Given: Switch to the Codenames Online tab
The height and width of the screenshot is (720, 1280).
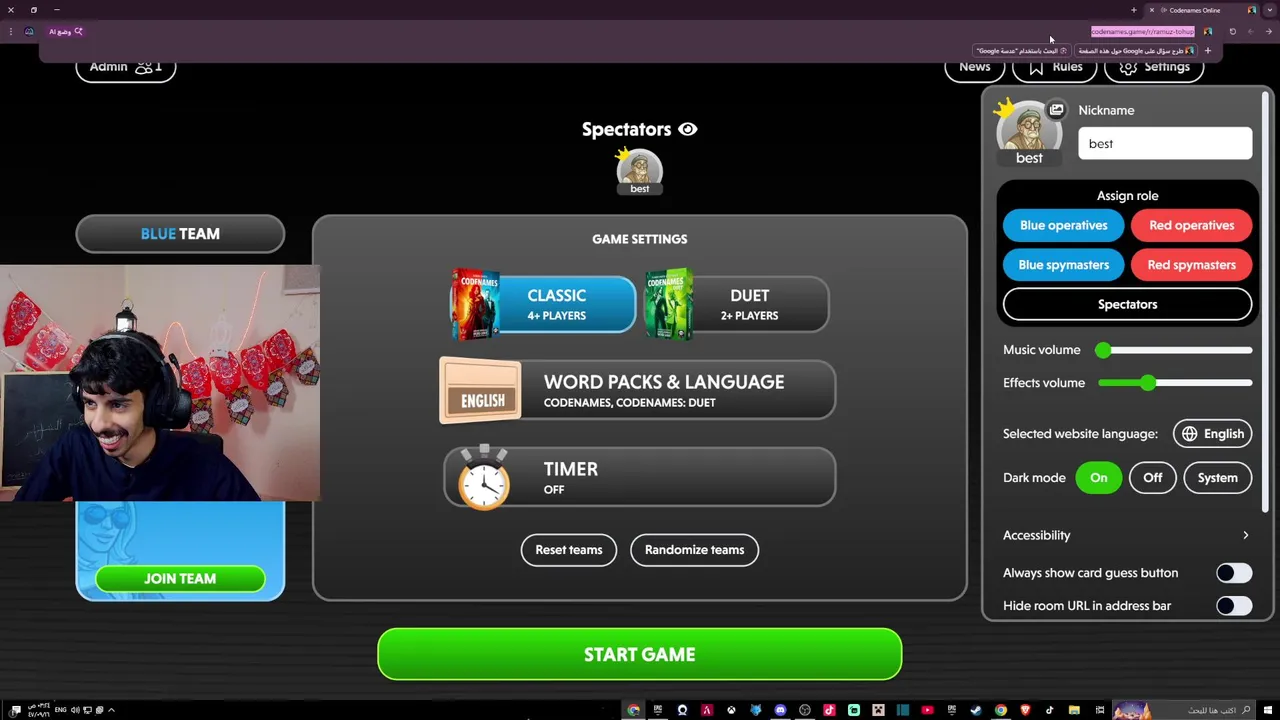Looking at the screenshot, I should click(1202, 10).
